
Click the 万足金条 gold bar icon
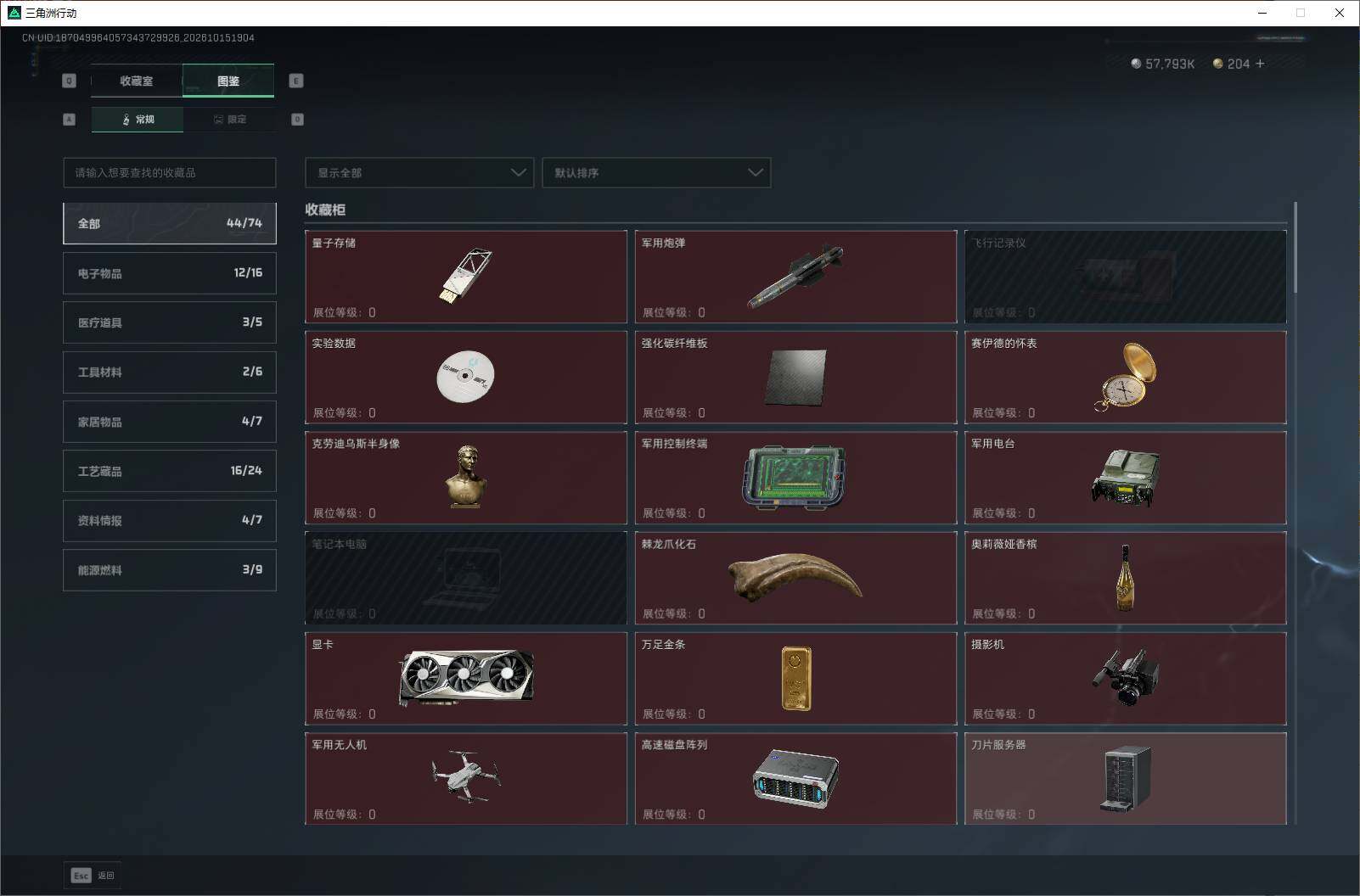[x=796, y=678]
